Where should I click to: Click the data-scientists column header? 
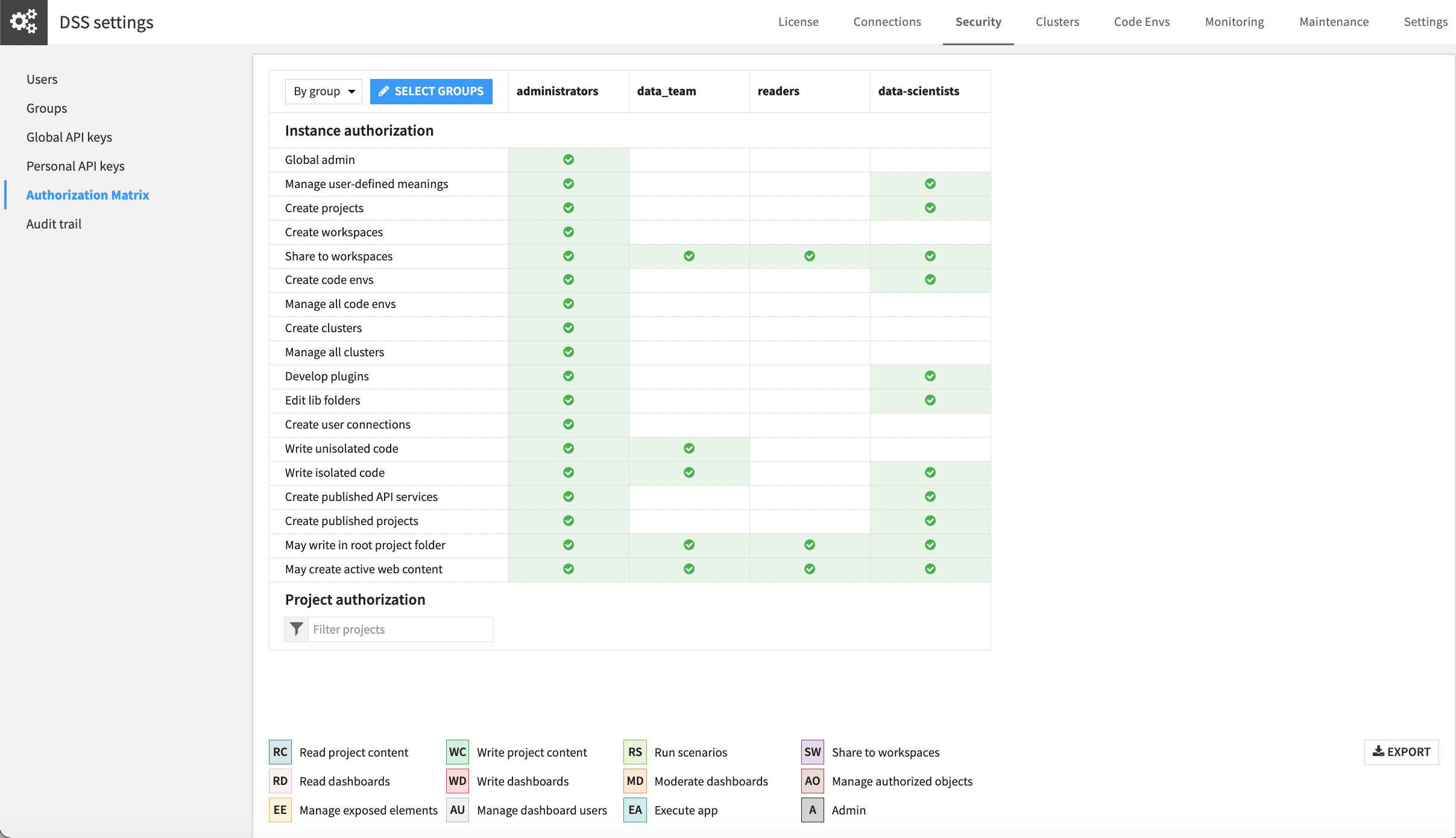pyautogui.click(x=918, y=91)
